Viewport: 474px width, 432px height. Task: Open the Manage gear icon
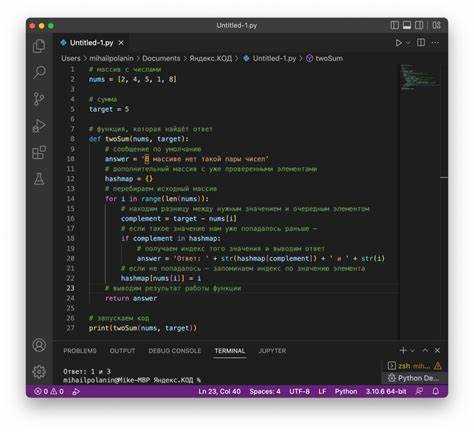pyautogui.click(x=39, y=371)
